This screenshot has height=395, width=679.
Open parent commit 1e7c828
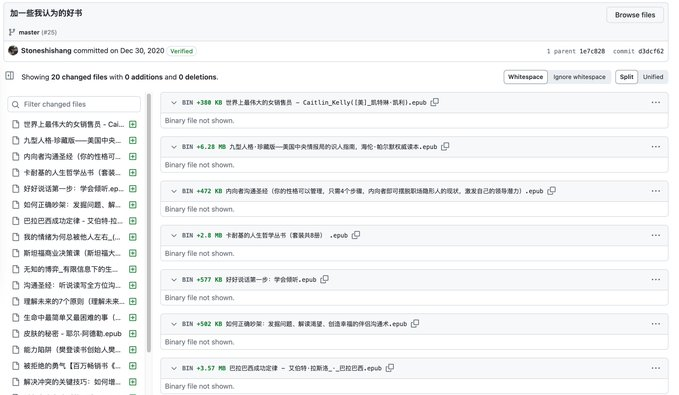(x=592, y=51)
